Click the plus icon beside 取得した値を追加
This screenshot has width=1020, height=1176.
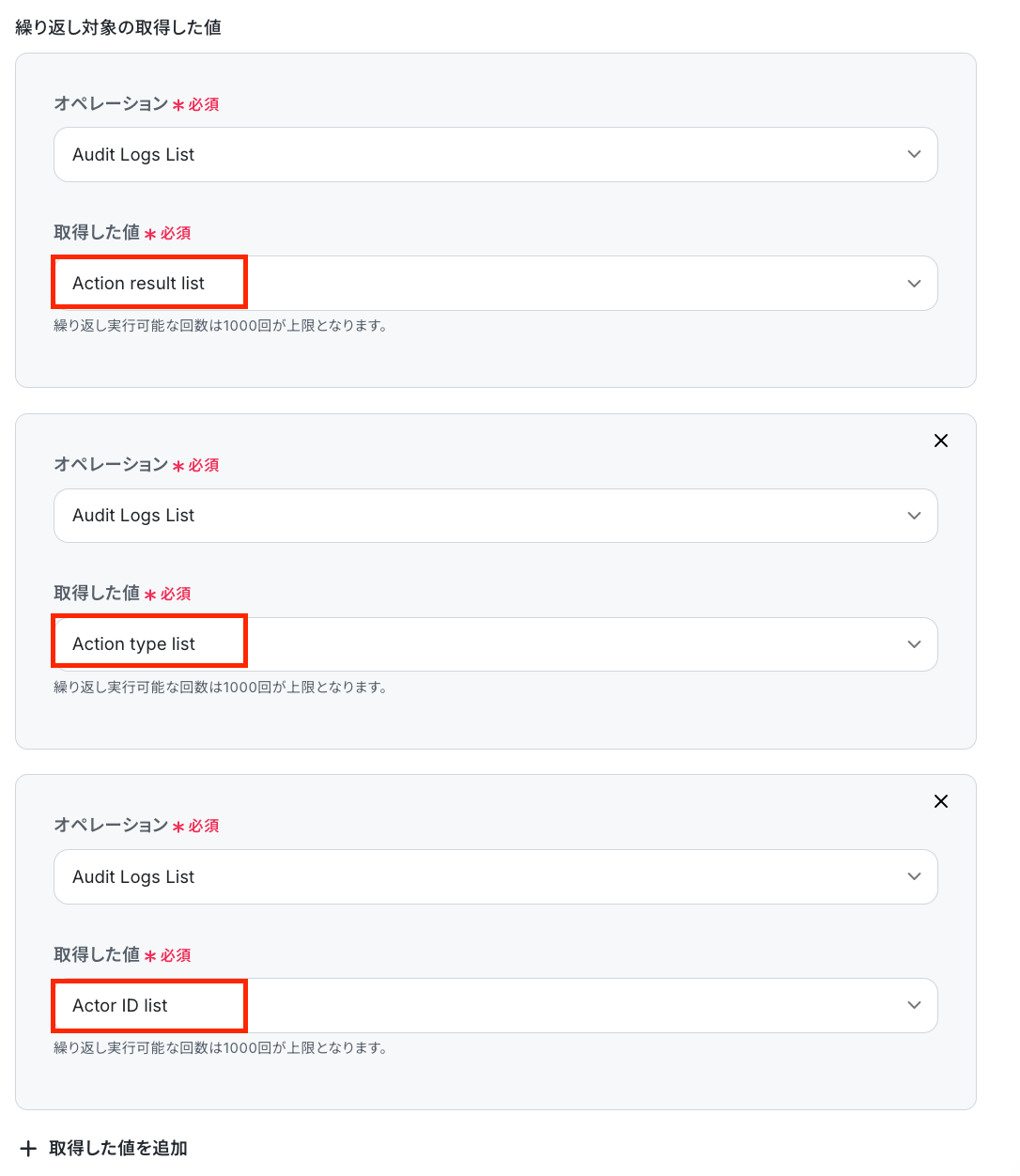point(28,1149)
